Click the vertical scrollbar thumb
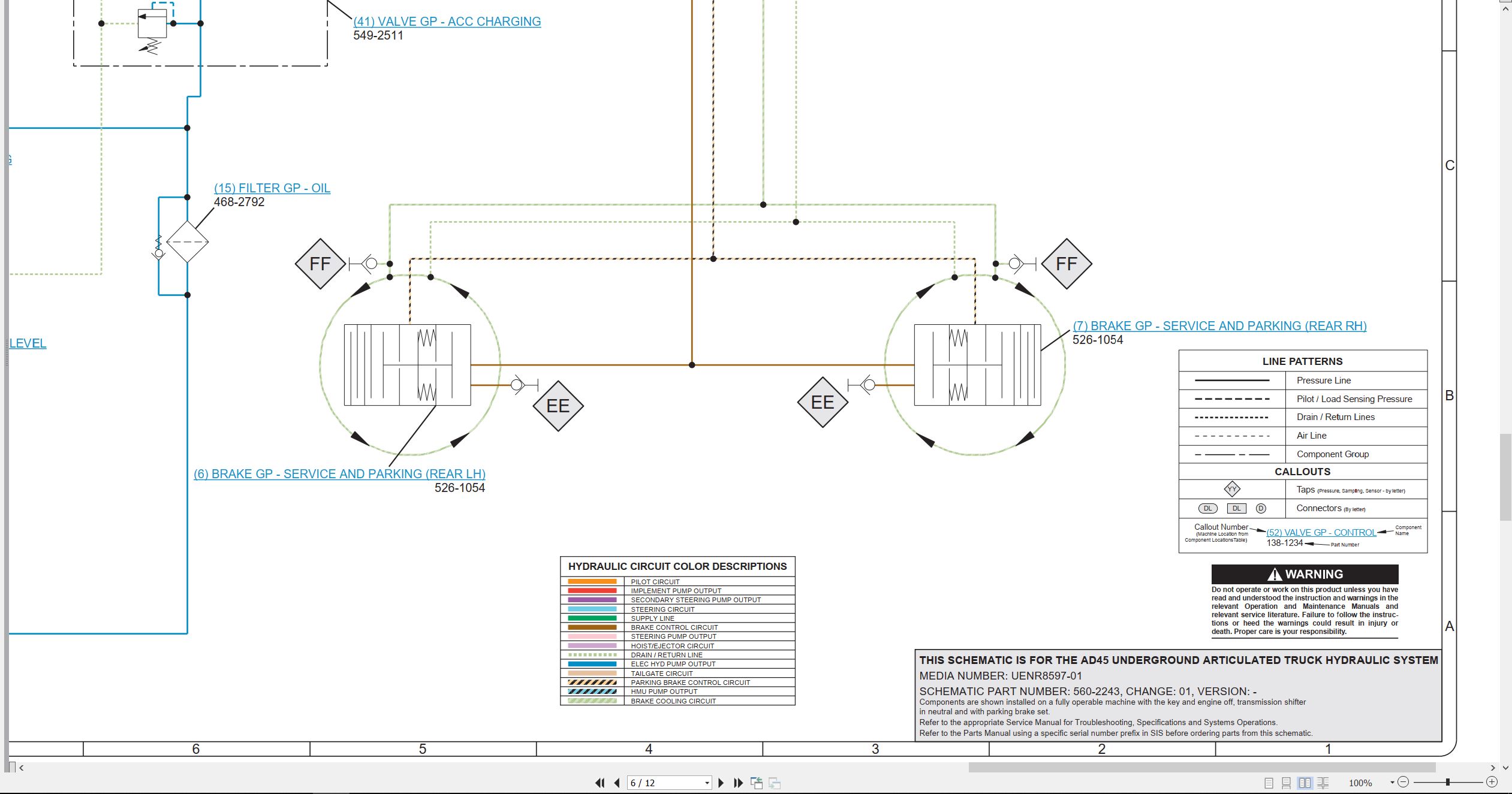The height and width of the screenshot is (794, 1512). click(1505, 478)
